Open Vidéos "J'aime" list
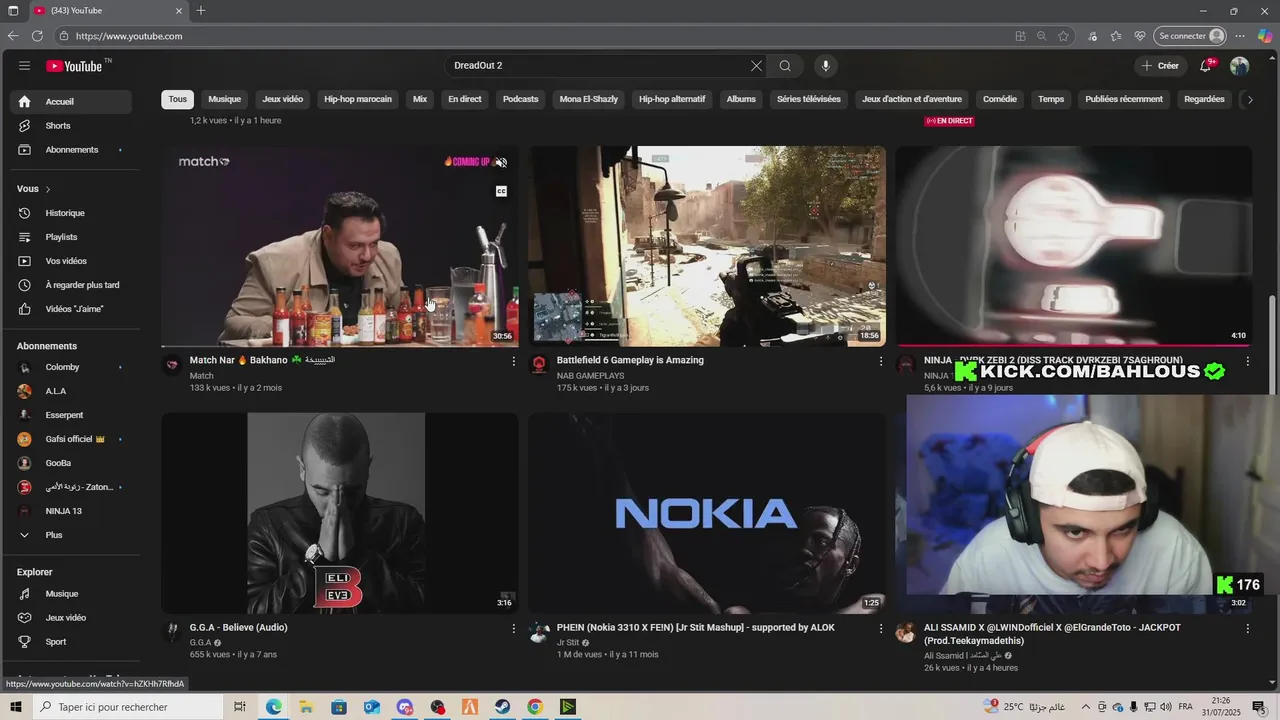The width and height of the screenshot is (1280, 720). (70, 309)
